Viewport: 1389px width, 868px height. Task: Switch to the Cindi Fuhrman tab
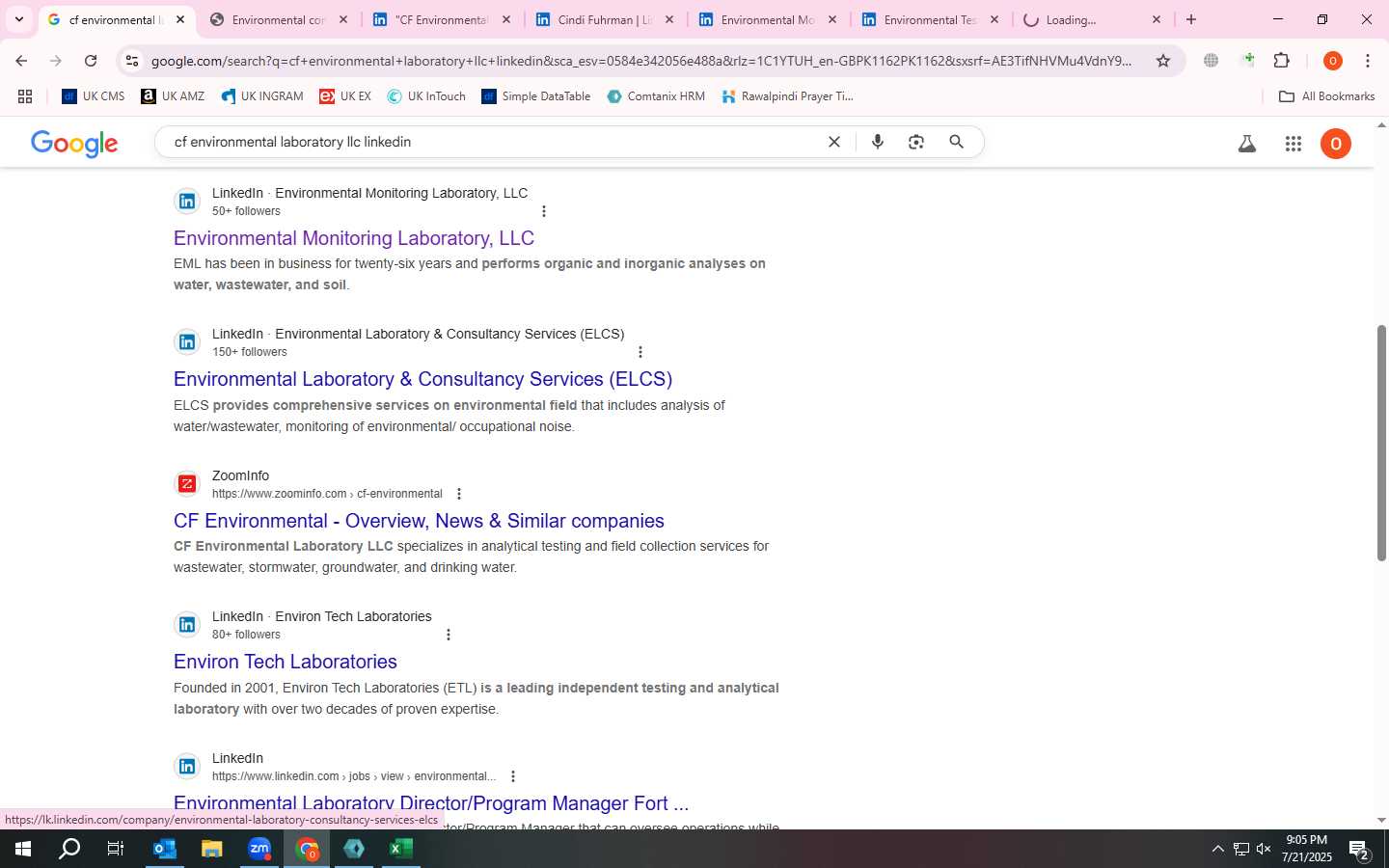click(605, 19)
